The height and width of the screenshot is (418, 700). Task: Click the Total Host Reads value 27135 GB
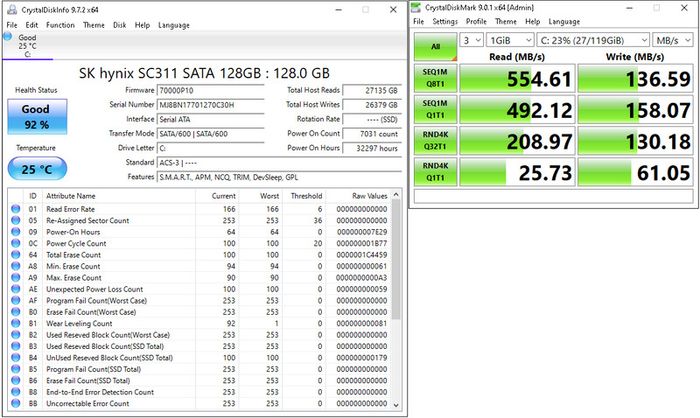(x=372, y=90)
